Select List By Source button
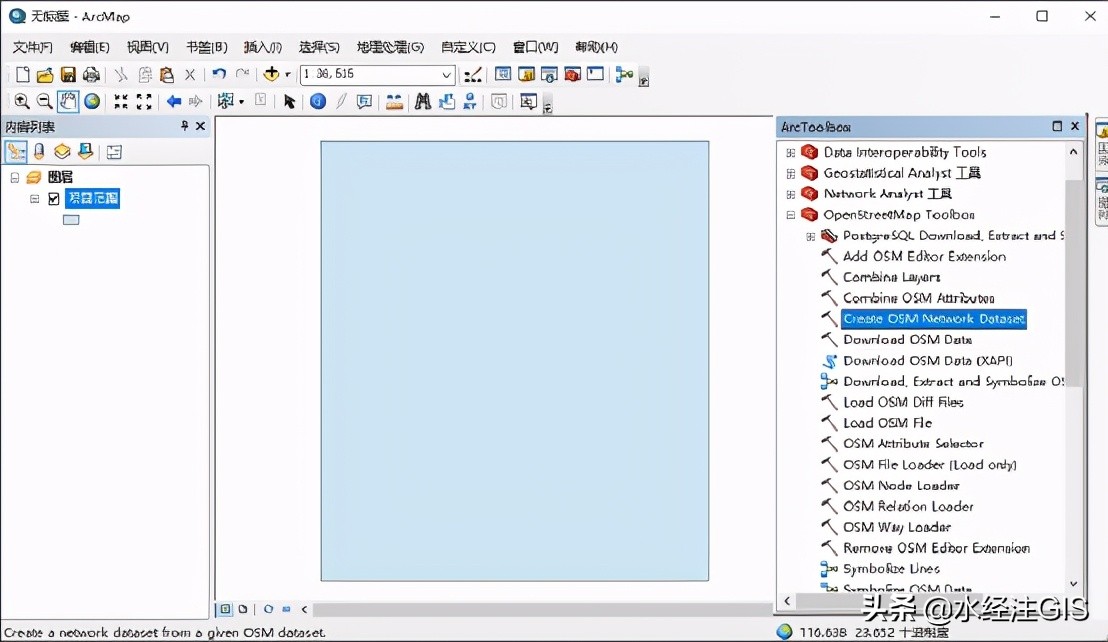1108x642 pixels. pos(39,151)
